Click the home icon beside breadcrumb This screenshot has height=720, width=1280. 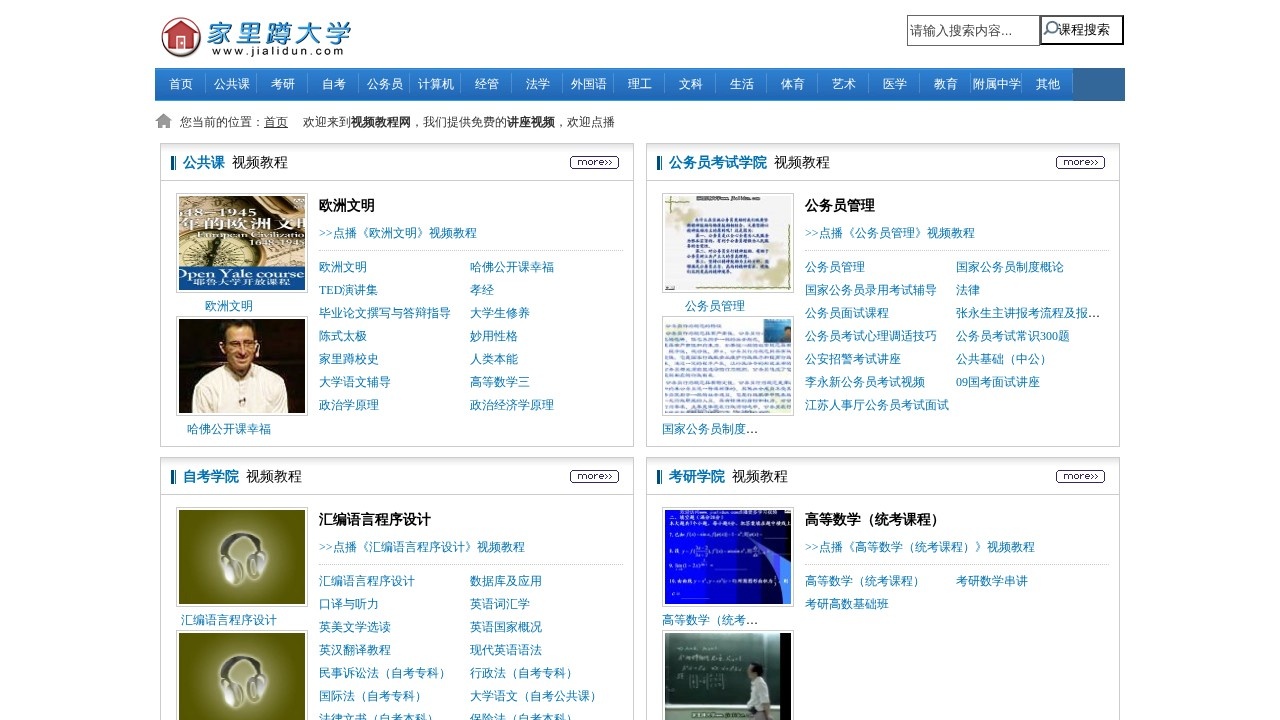coord(164,121)
